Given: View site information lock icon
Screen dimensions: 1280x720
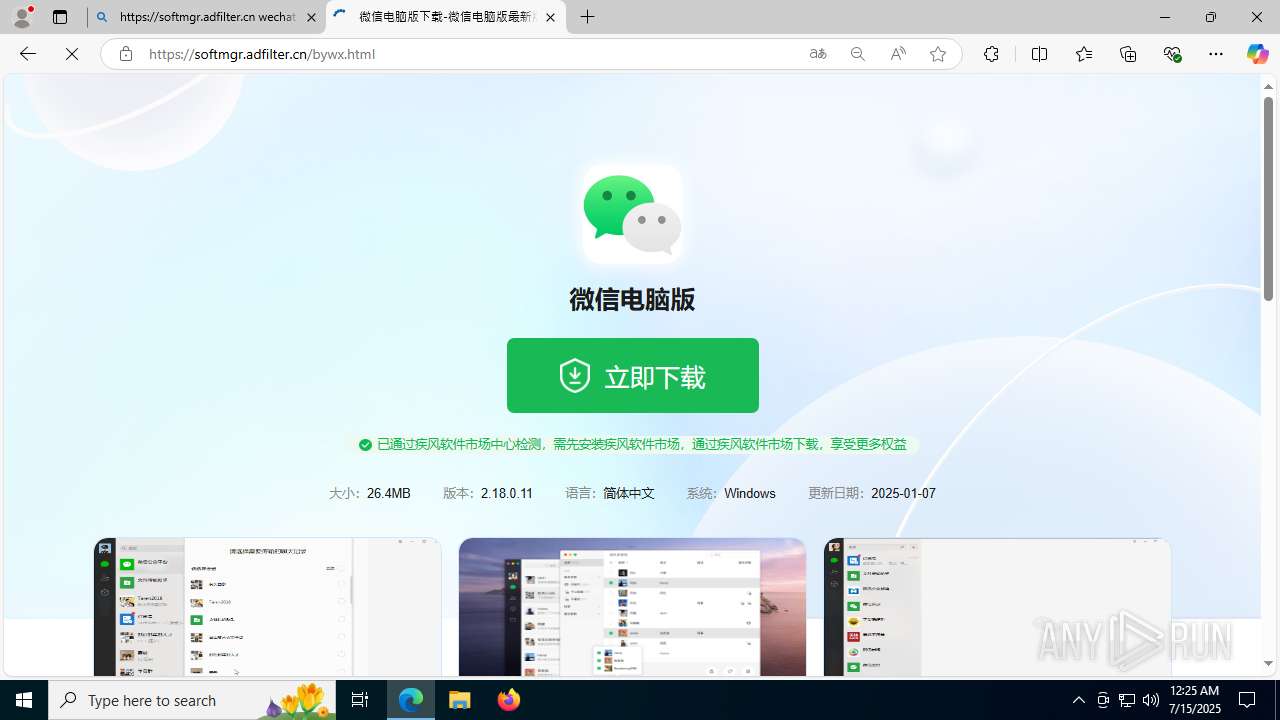Looking at the screenshot, I should coord(125,54).
